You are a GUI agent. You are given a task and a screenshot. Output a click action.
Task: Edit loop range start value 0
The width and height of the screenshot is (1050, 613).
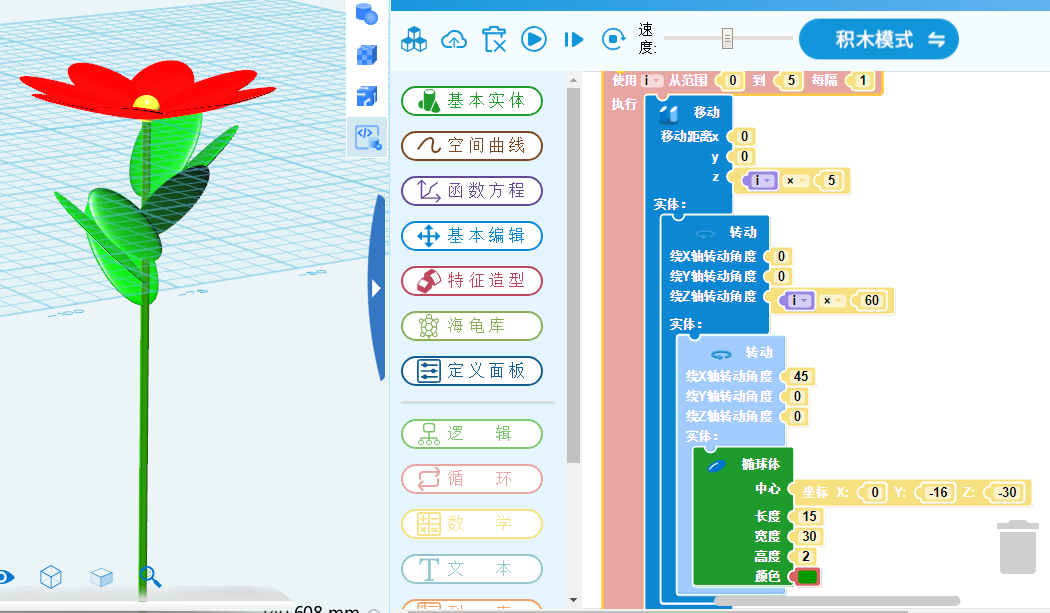tap(733, 80)
